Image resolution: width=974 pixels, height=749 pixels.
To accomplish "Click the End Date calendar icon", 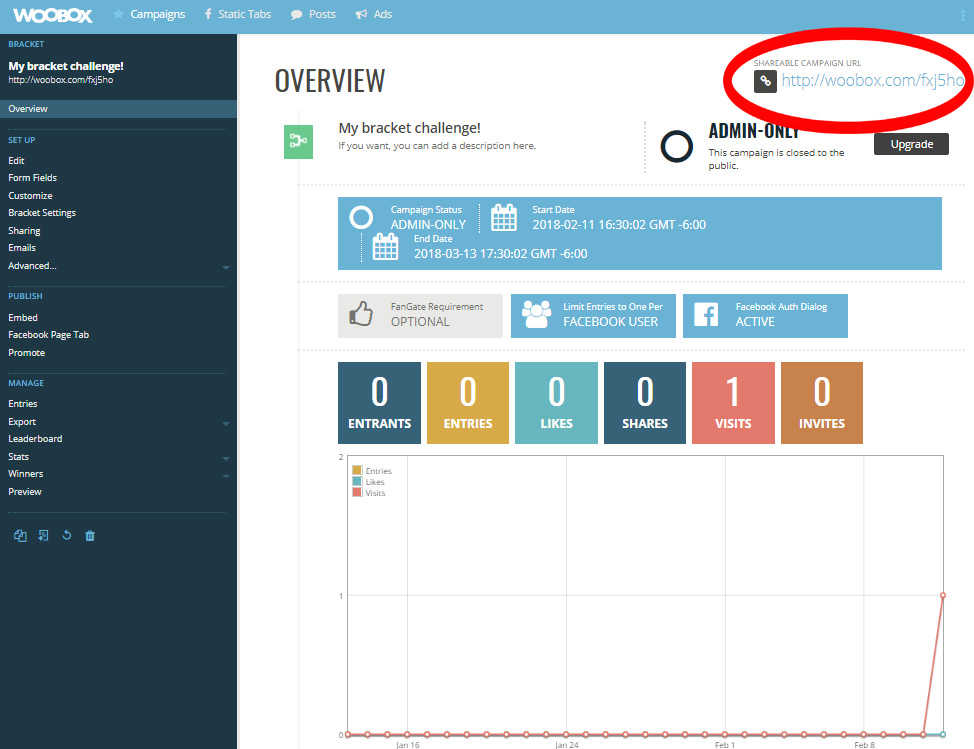I will (x=385, y=247).
